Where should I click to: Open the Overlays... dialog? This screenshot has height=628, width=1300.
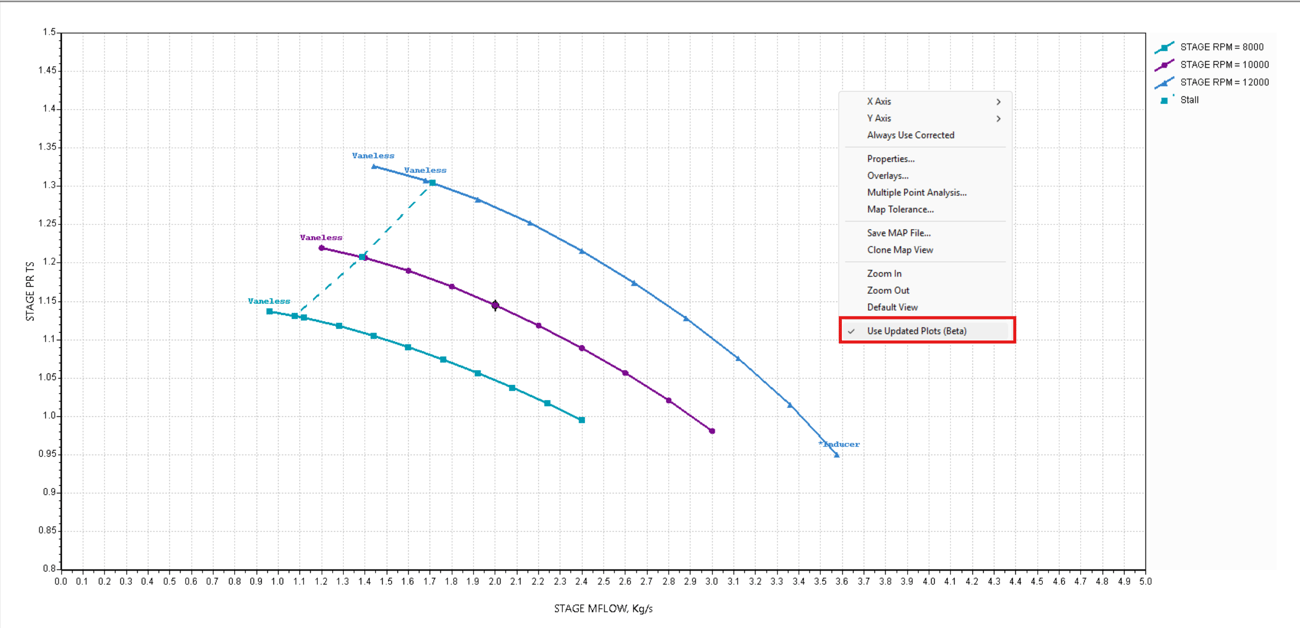pyautogui.click(x=887, y=176)
